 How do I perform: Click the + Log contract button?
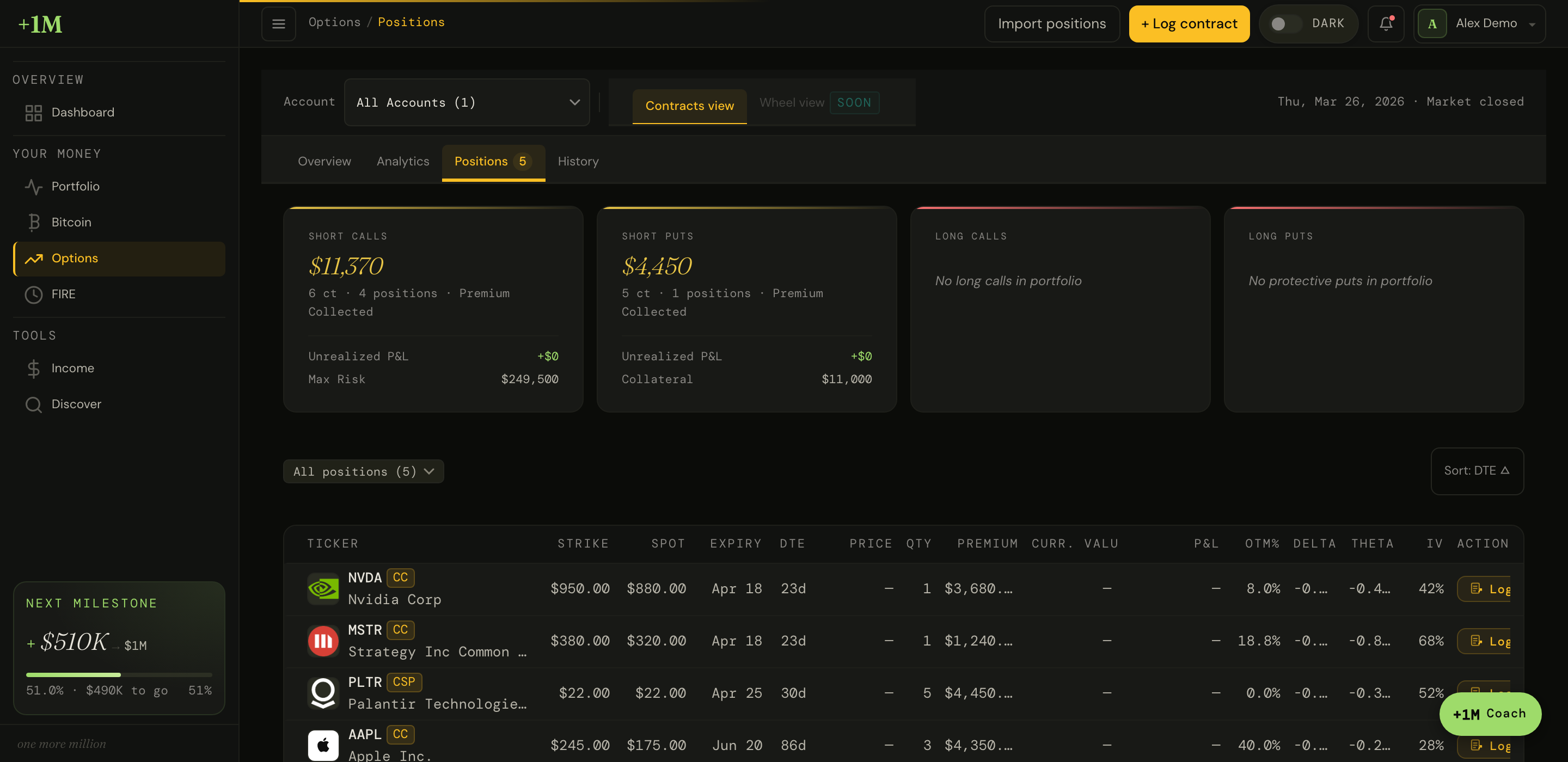(1189, 24)
